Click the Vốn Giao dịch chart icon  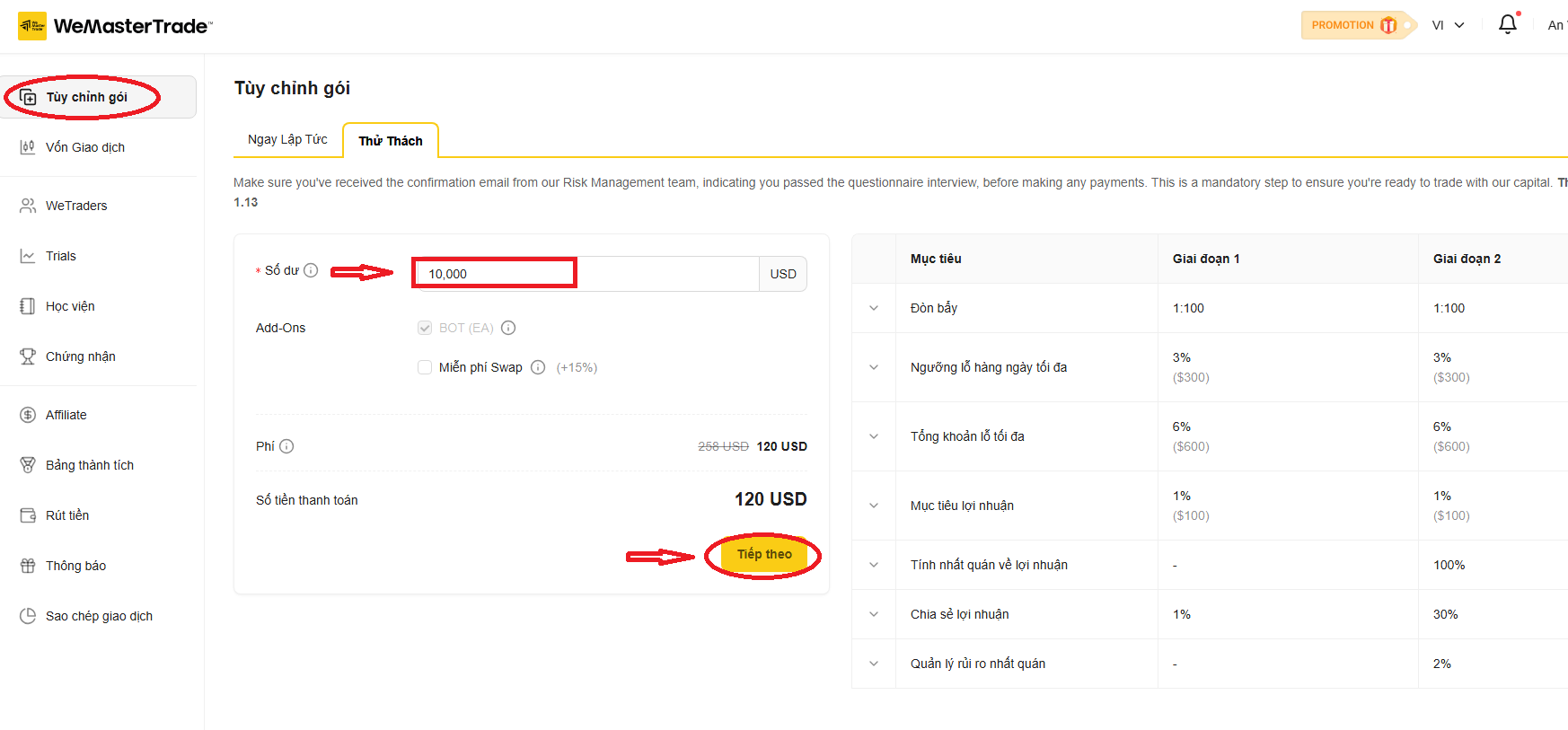pyautogui.click(x=28, y=147)
